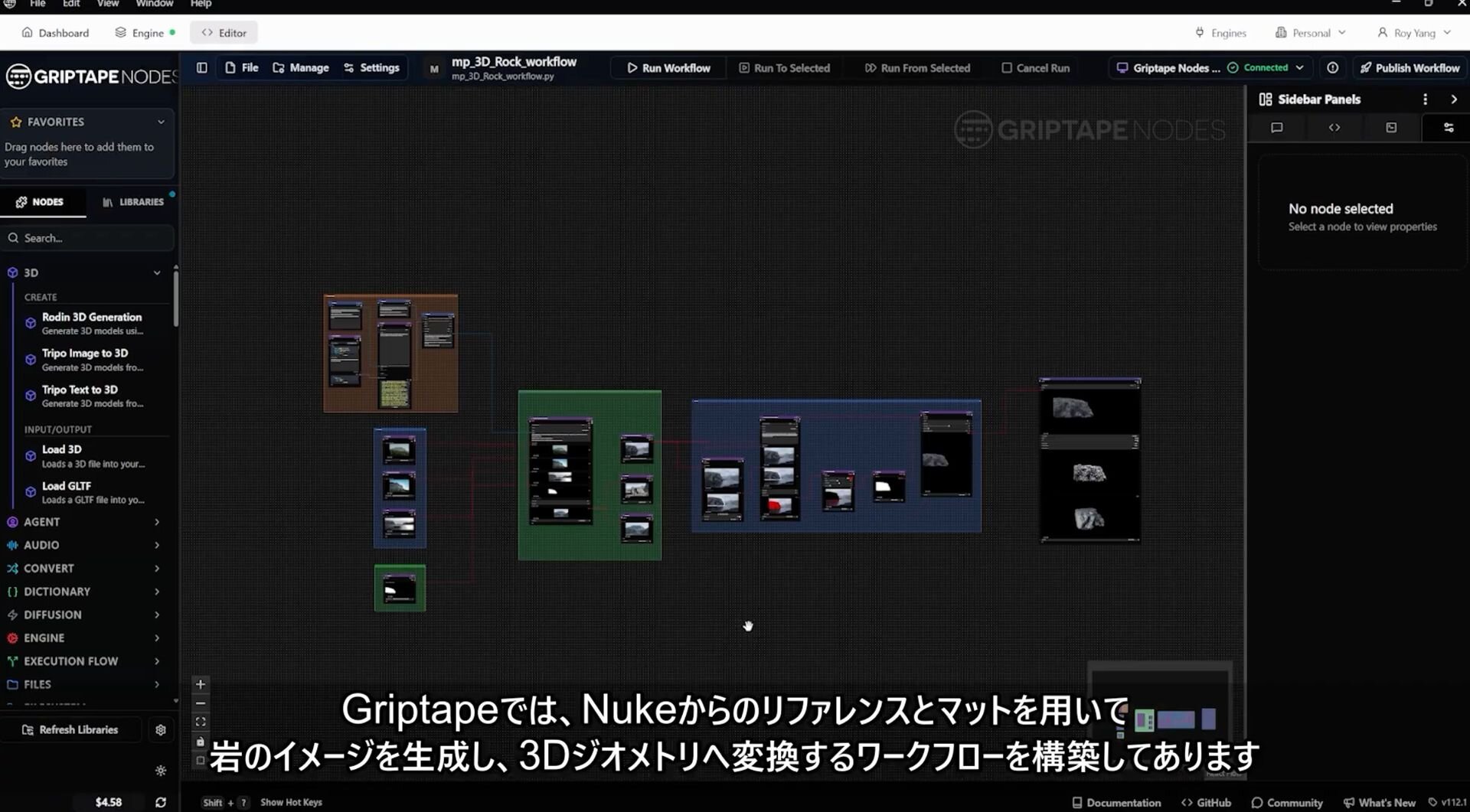The width and height of the screenshot is (1470, 812).
Task: Click the Load GLTF node icon
Action: click(31, 492)
